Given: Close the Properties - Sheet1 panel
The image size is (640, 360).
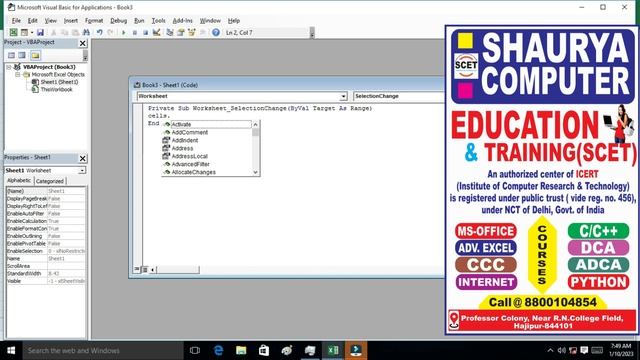Looking at the screenshot, I should pyautogui.click(x=82, y=158).
